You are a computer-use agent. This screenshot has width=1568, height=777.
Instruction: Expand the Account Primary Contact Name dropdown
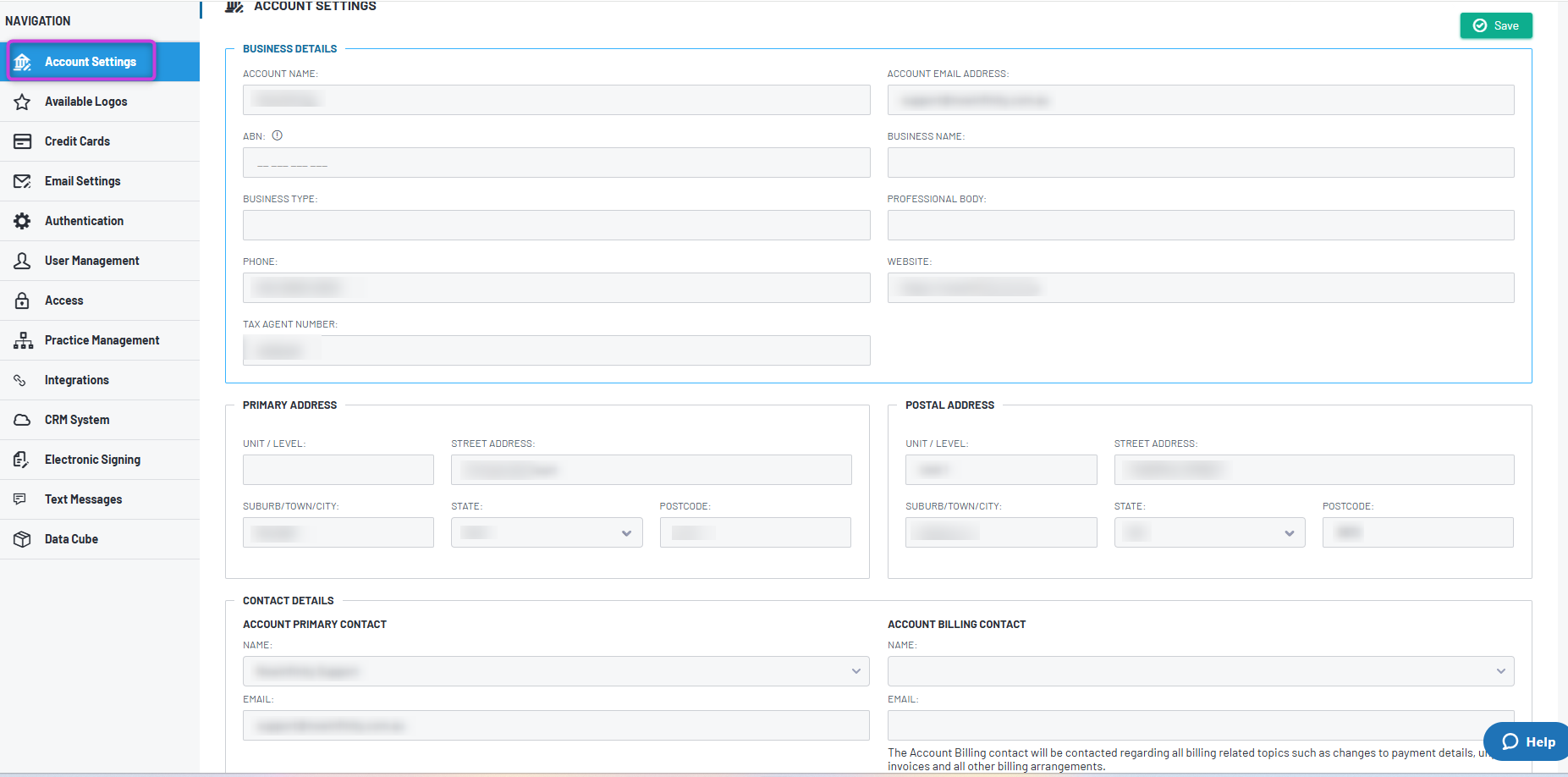[556, 671]
